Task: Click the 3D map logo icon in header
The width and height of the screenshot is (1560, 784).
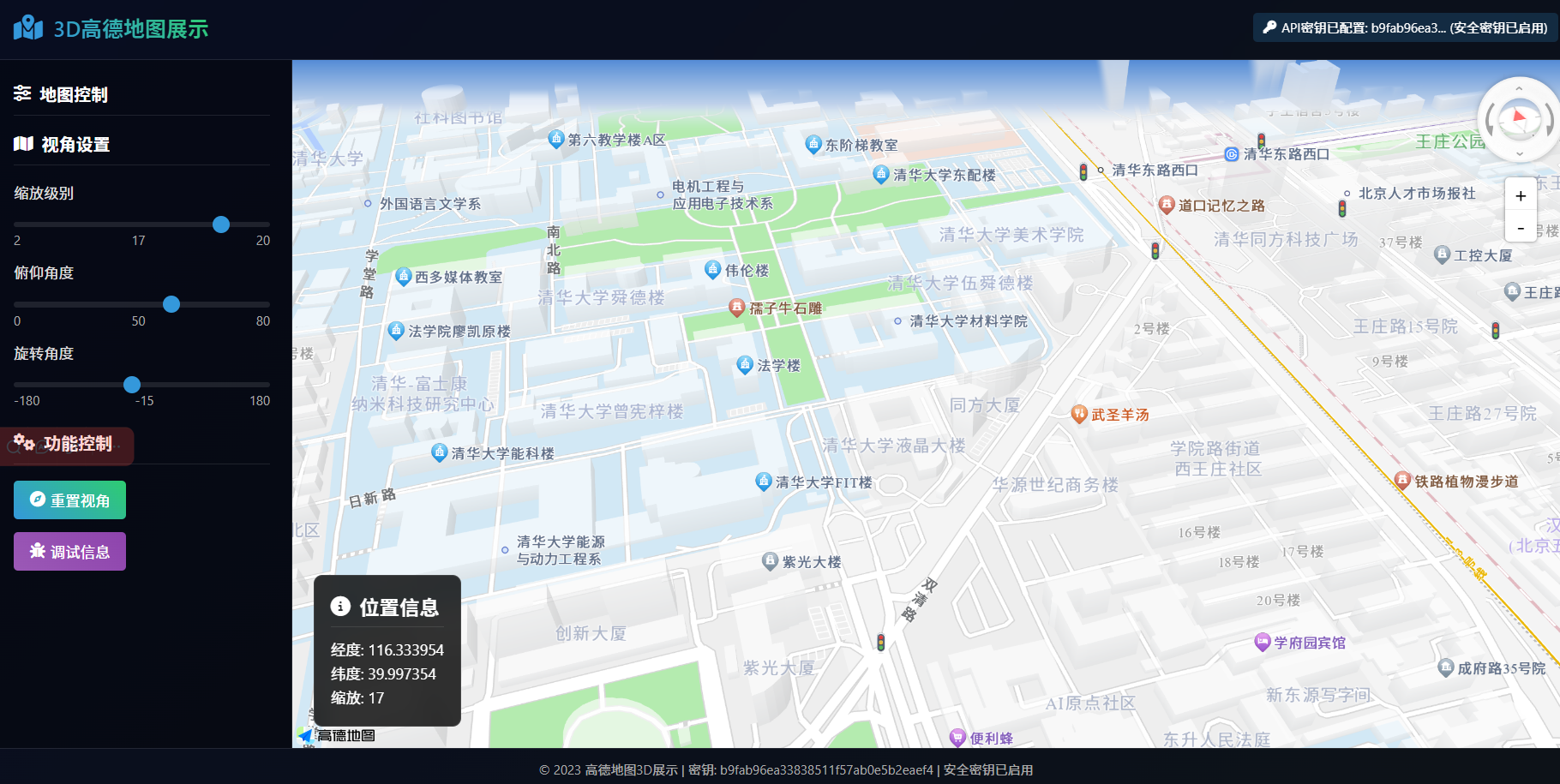Action: point(28,28)
